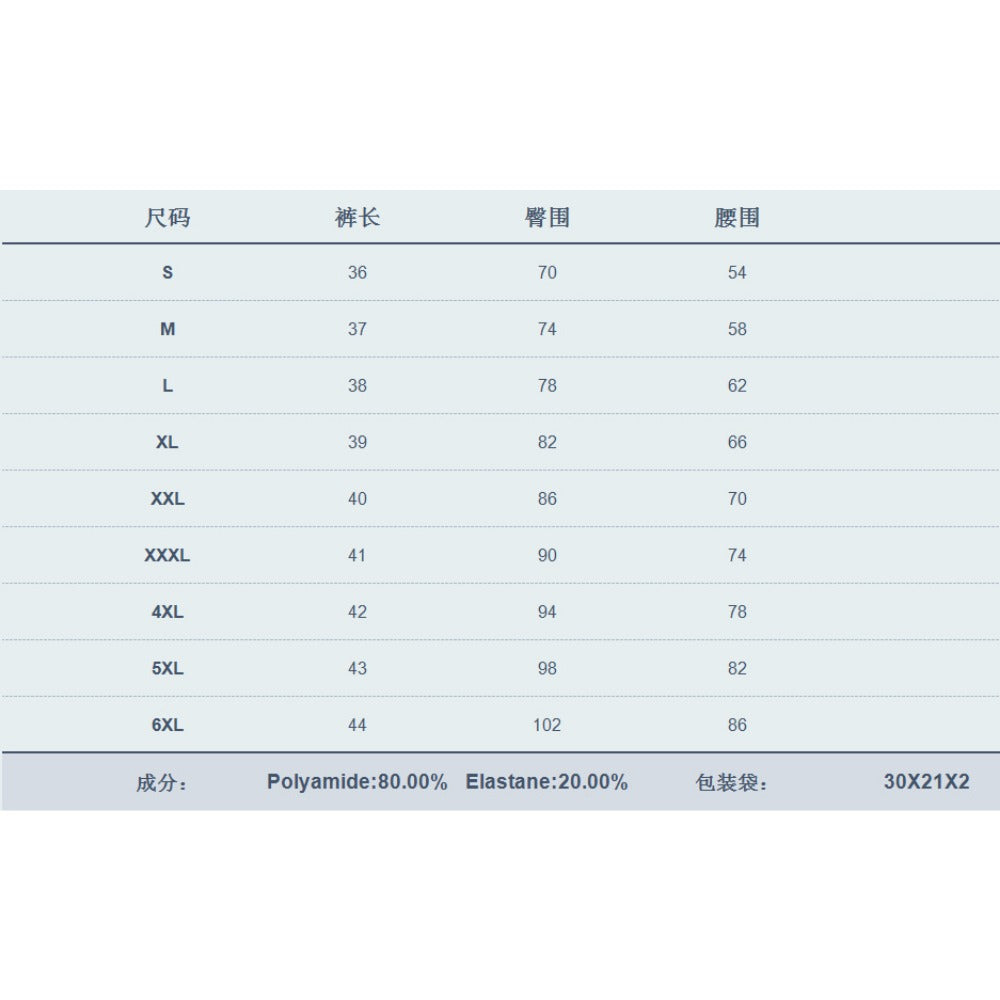Click waist value 70 in XXL row
This screenshot has width=1000, height=1000.
click(737, 498)
